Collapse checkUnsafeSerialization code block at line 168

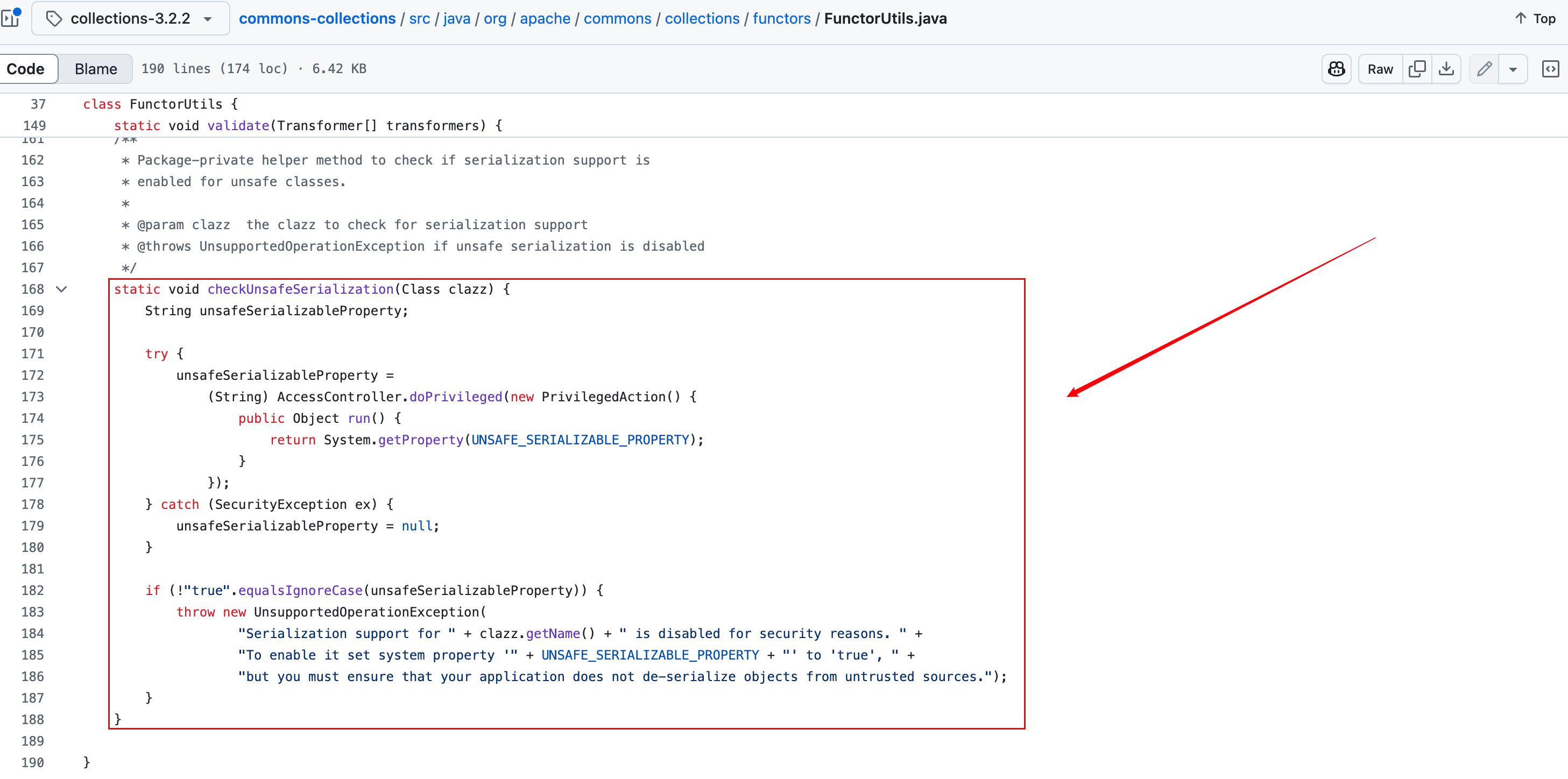[61, 289]
